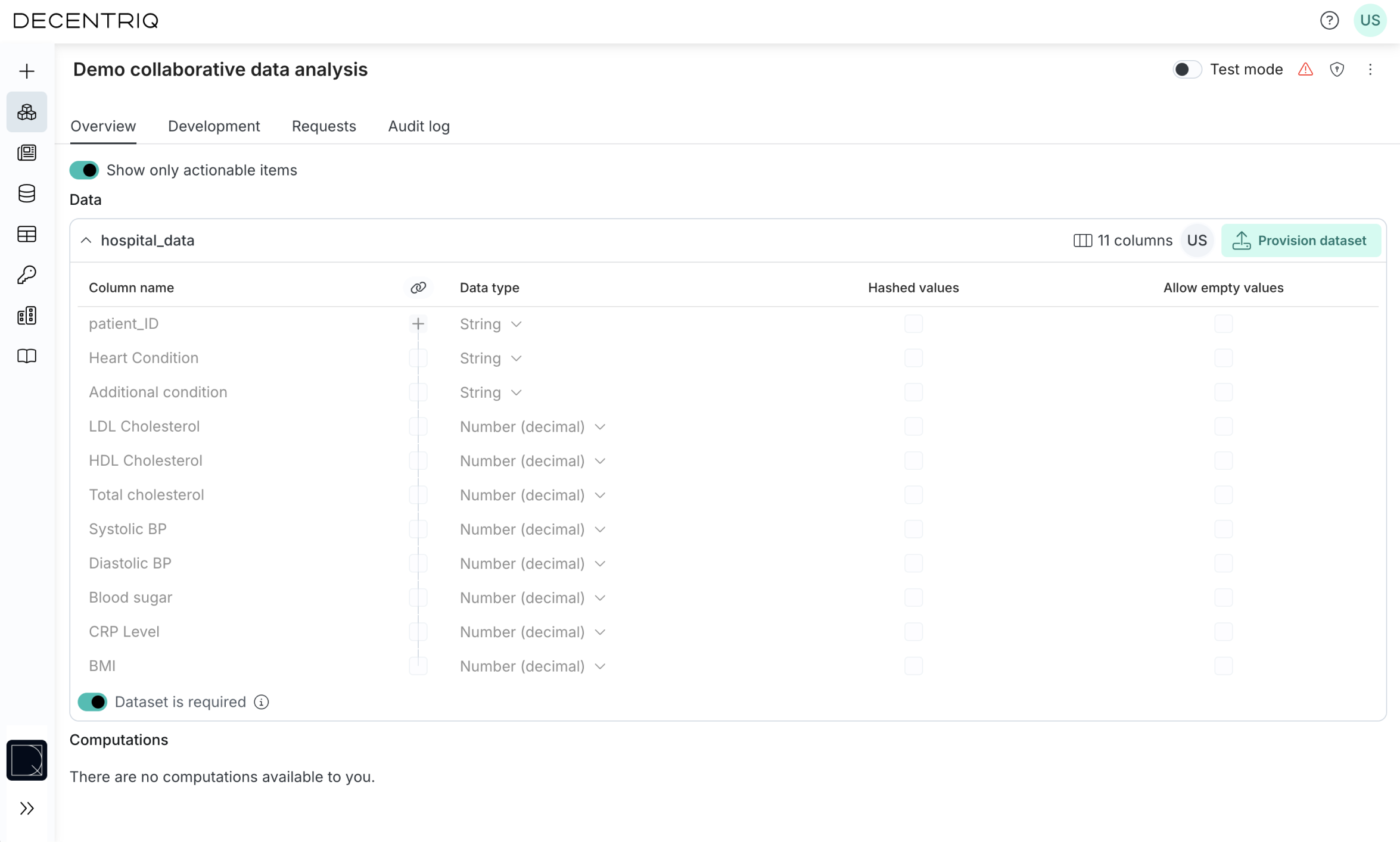Open the shield security icon
This screenshot has height=842, width=1400.
click(x=1337, y=70)
